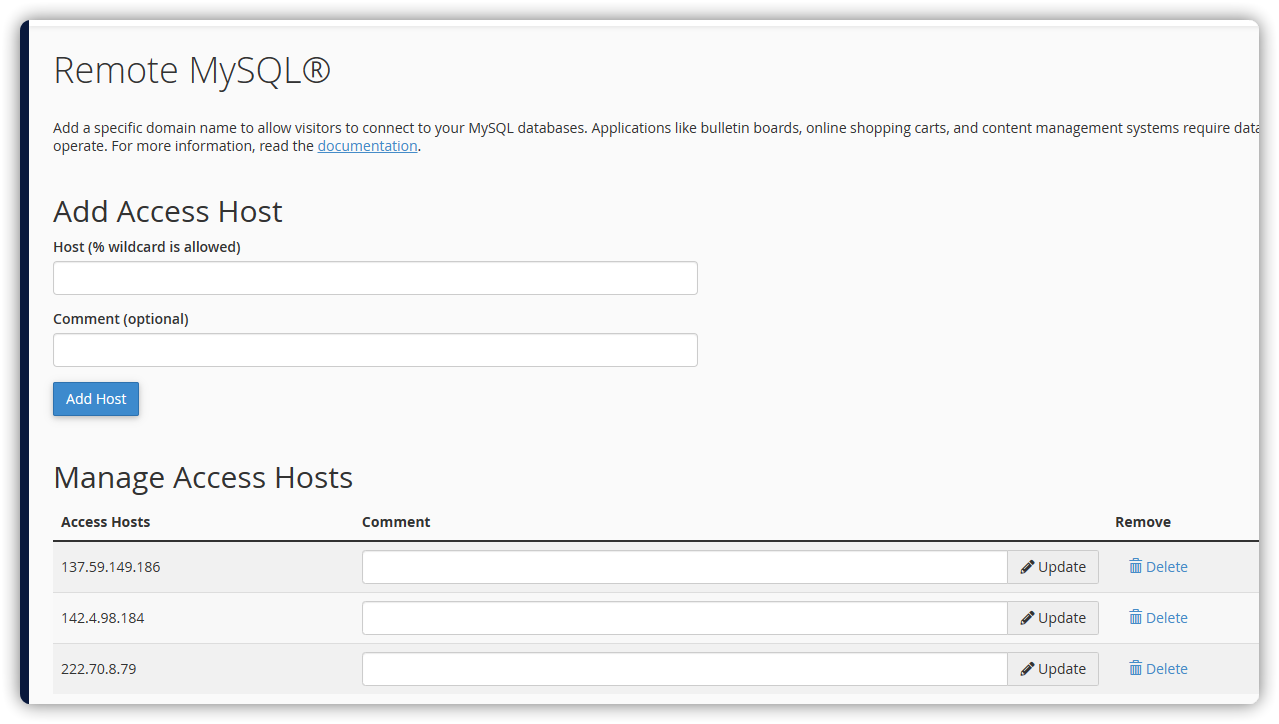This screenshot has height=724, width=1279.
Task: Delete access host 142.4.98.184
Action: [1166, 618]
